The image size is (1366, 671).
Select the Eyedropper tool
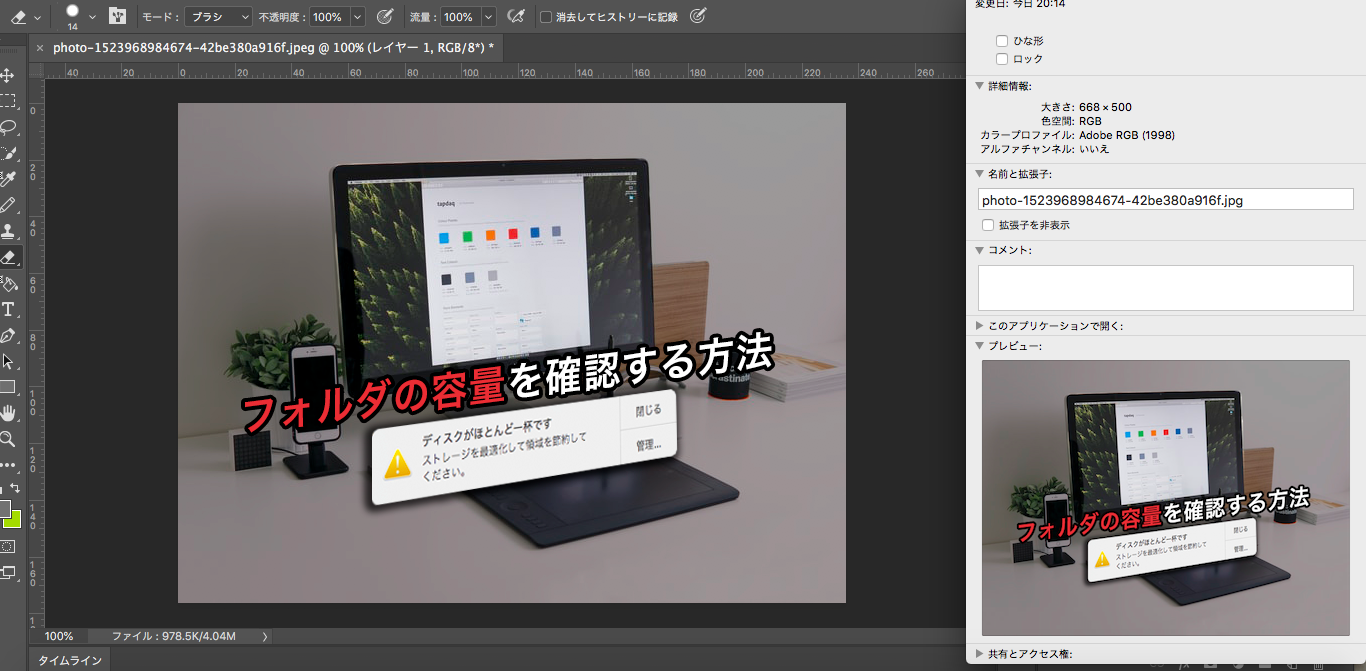click(8, 179)
